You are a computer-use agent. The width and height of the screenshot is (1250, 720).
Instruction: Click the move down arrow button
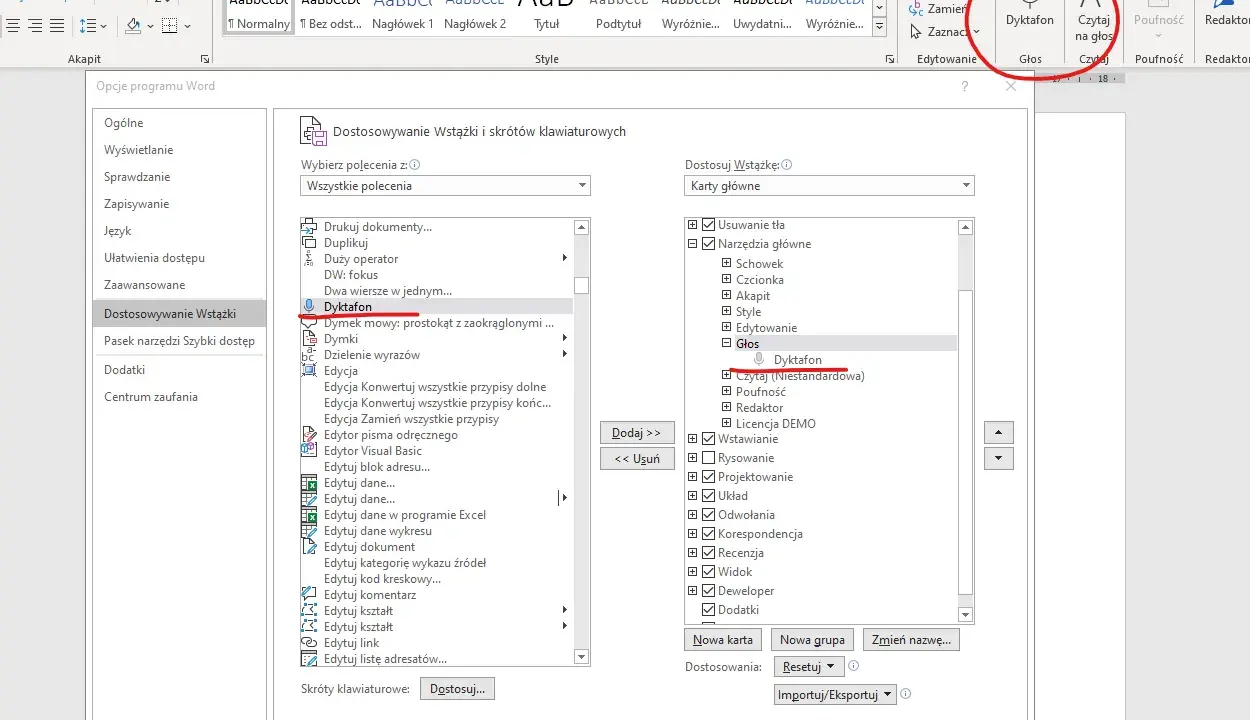(x=999, y=459)
